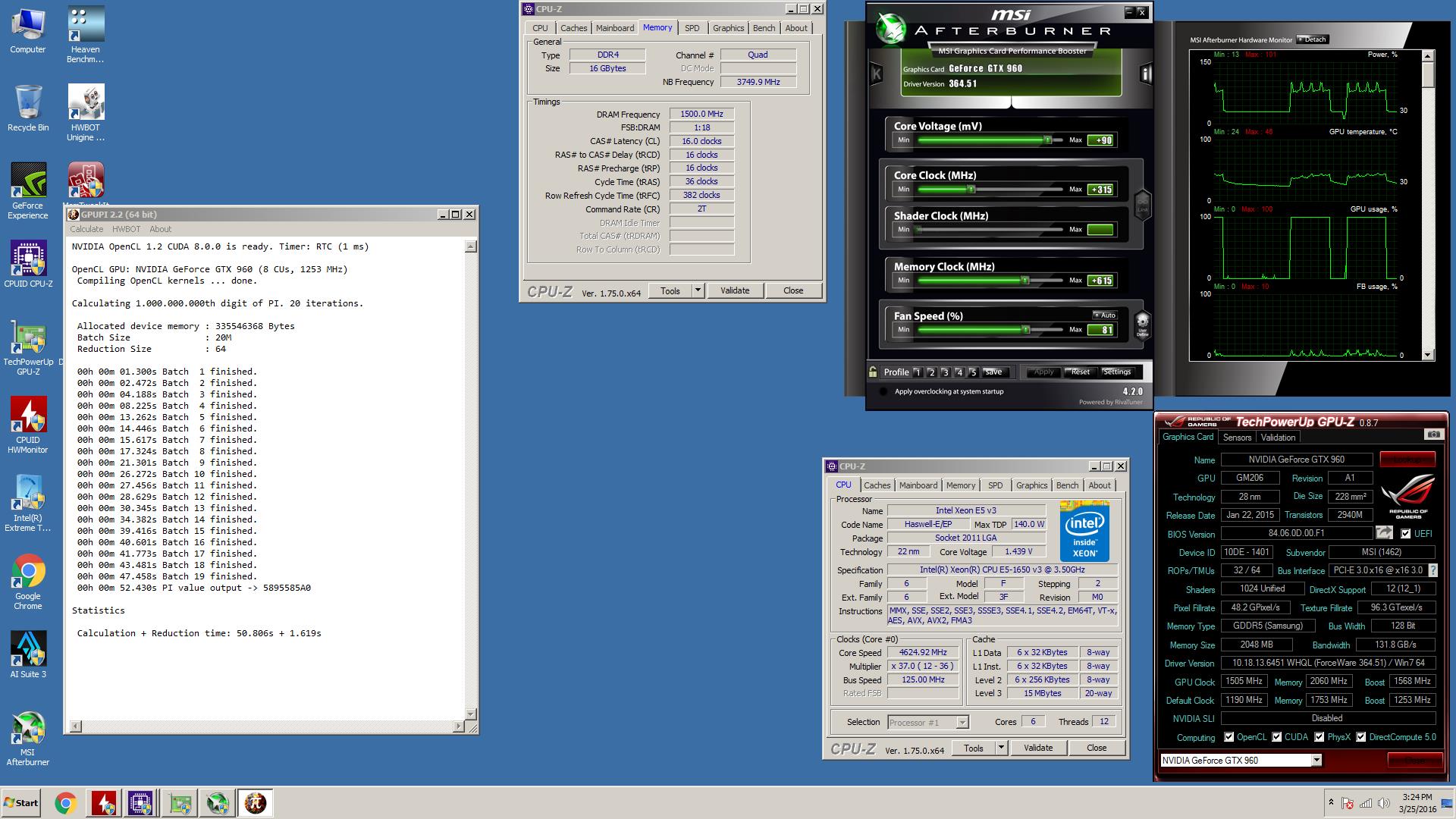Click Validate button in top CPU-Z
Viewport: 1456px width, 819px height.
tap(734, 290)
